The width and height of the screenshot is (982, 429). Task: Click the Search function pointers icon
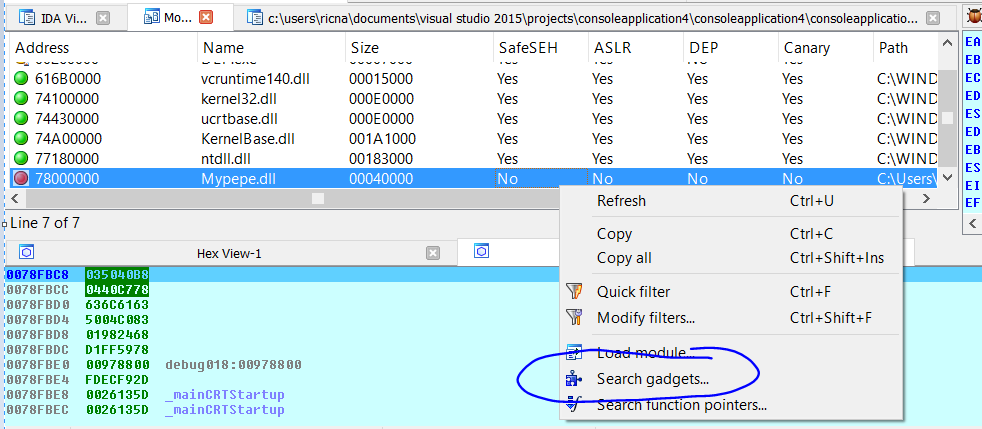(x=574, y=405)
